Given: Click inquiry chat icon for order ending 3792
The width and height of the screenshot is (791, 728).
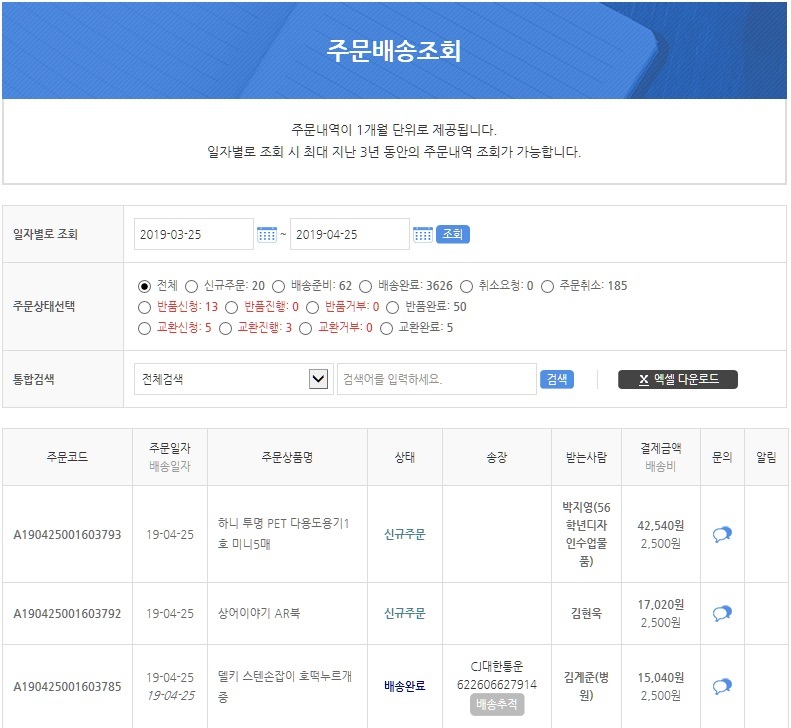Looking at the screenshot, I should 722,613.
